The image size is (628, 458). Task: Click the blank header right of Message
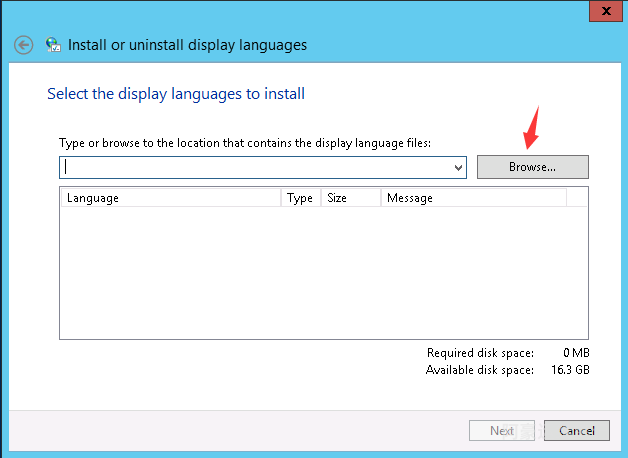pos(577,198)
